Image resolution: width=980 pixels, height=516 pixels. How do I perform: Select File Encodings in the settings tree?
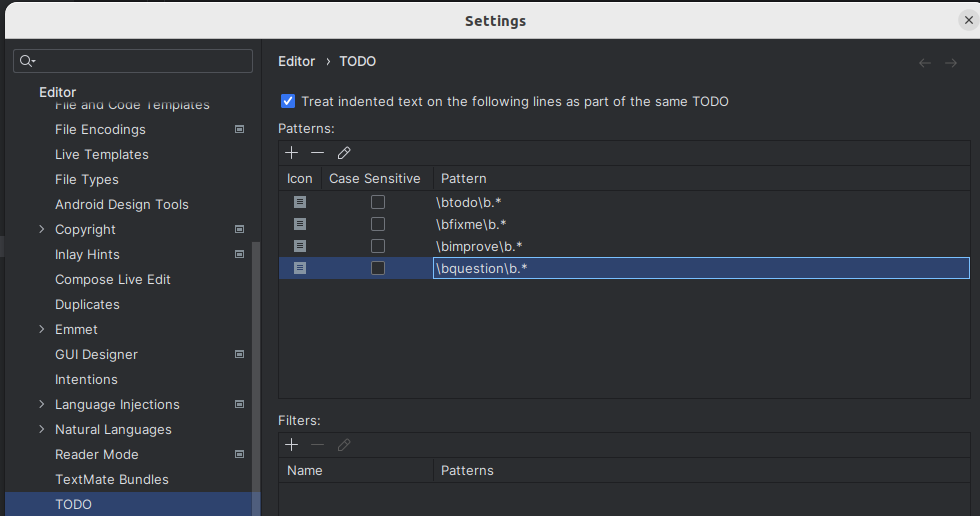[x=100, y=129]
